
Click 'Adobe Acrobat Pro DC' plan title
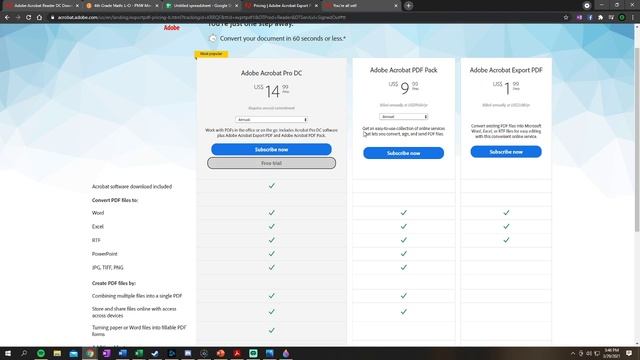click(x=271, y=73)
